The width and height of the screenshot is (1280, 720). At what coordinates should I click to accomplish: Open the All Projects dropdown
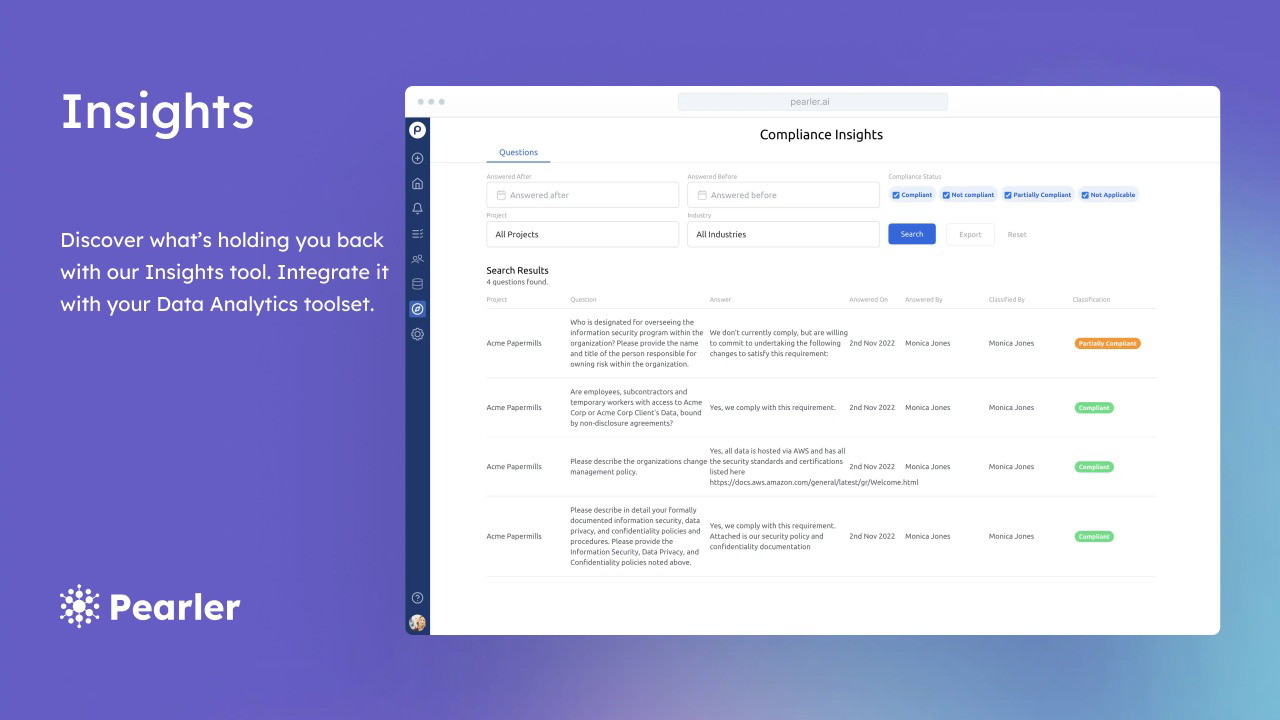(582, 234)
